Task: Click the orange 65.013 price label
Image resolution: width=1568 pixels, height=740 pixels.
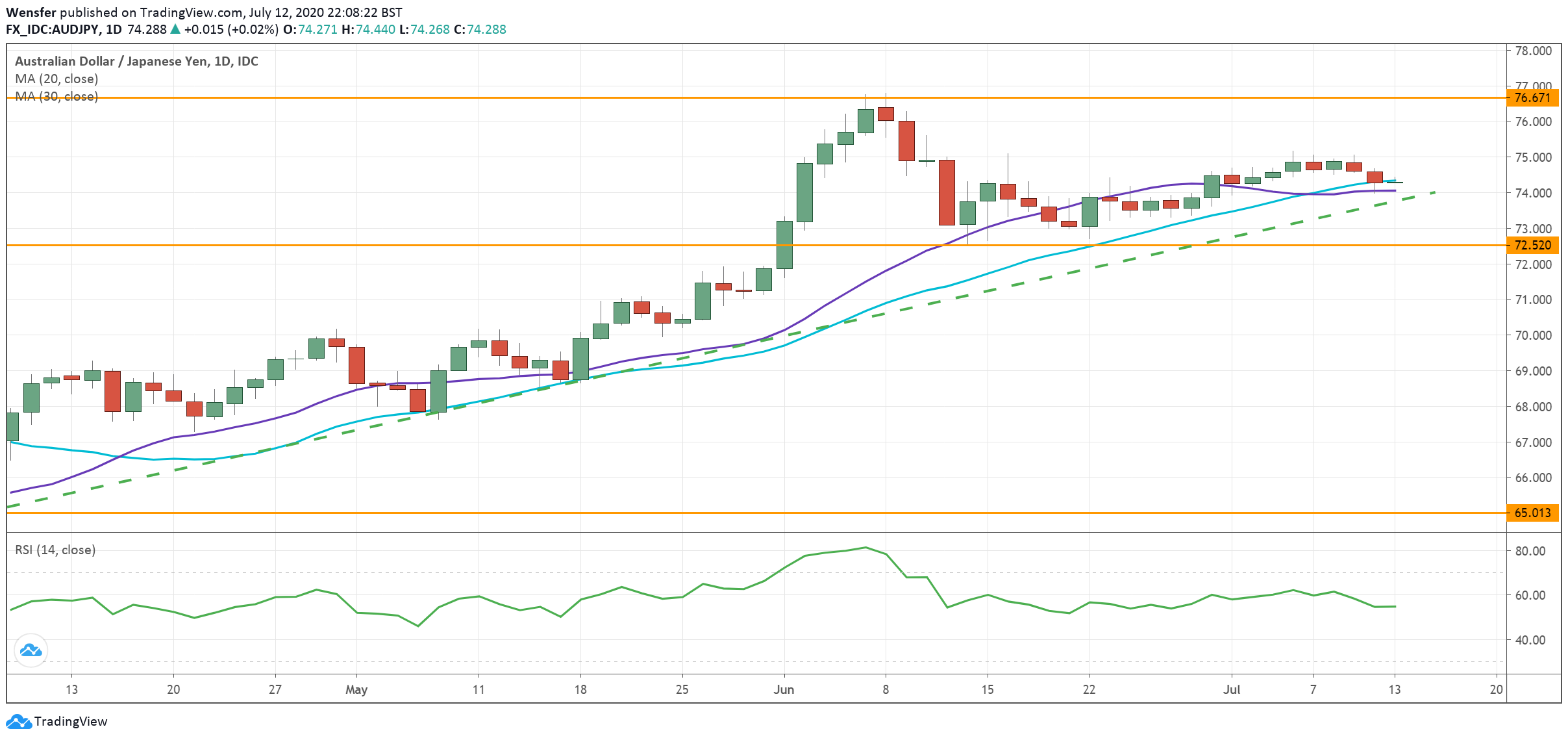Action: click(x=1532, y=513)
